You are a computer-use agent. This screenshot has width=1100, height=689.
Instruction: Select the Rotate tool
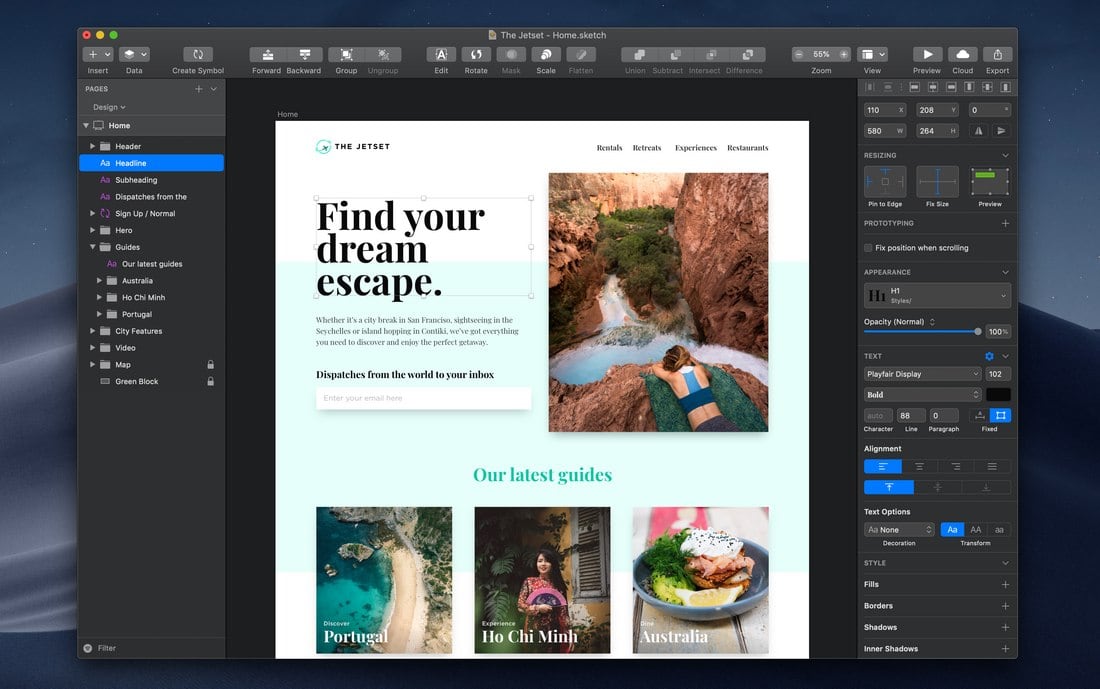[x=476, y=55]
